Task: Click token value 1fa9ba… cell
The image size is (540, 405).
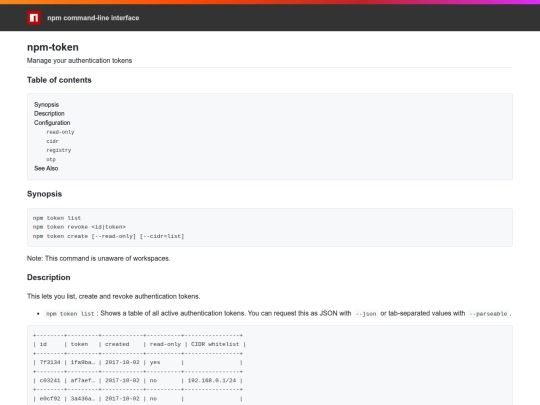Action: pyautogui.click(x=83, y=362)
